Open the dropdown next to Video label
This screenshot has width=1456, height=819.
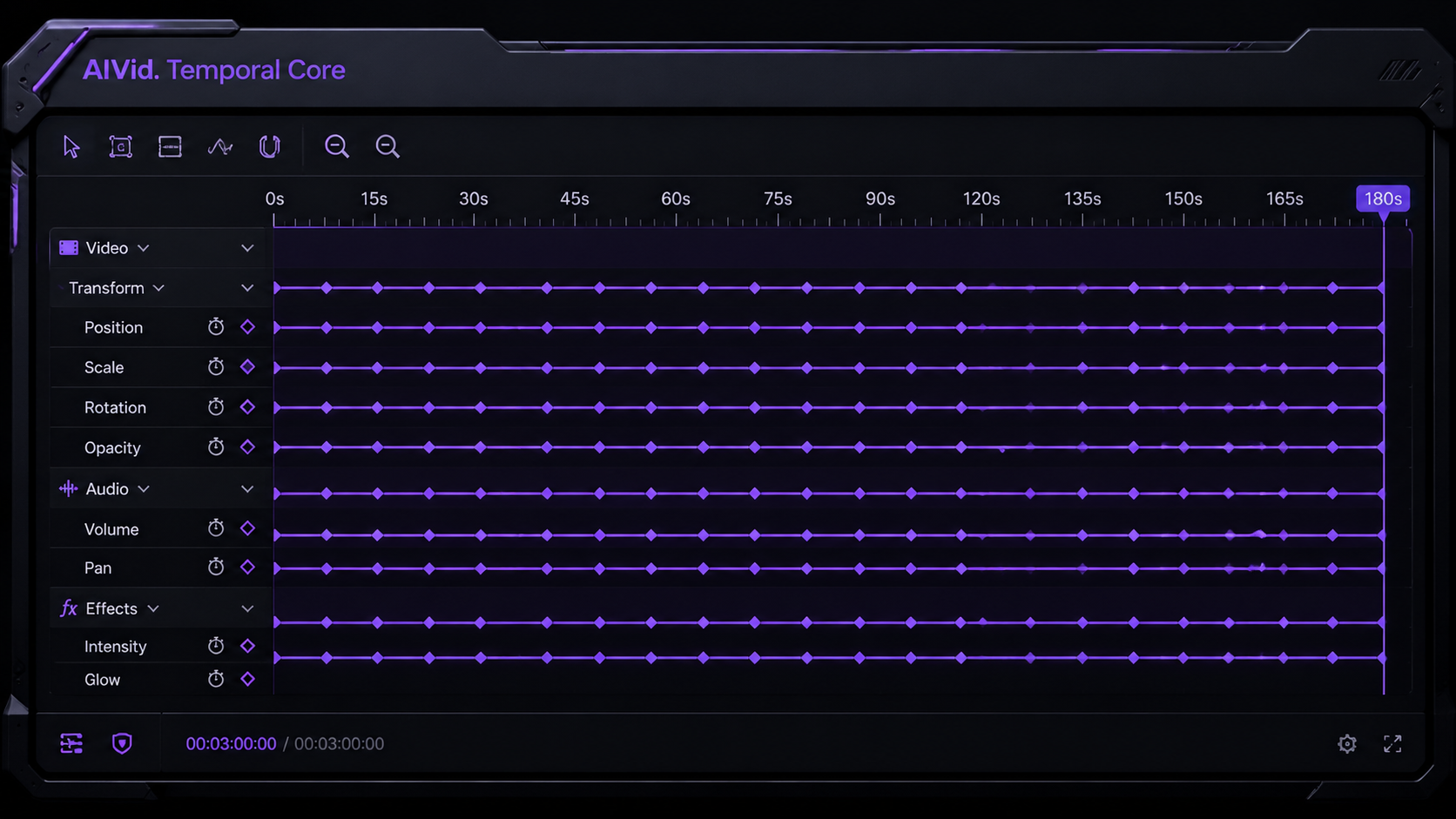coord(144,248)
